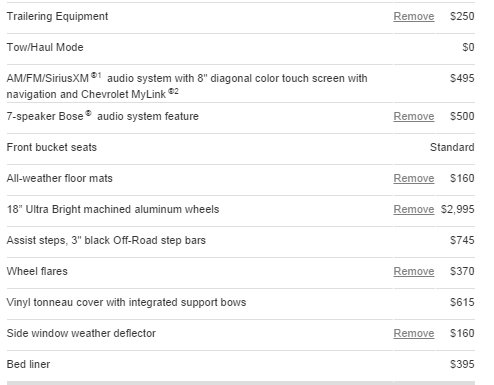Click the $745 assist steps price
The width and height of the screenshot is (494, 385).
(462, 240)
